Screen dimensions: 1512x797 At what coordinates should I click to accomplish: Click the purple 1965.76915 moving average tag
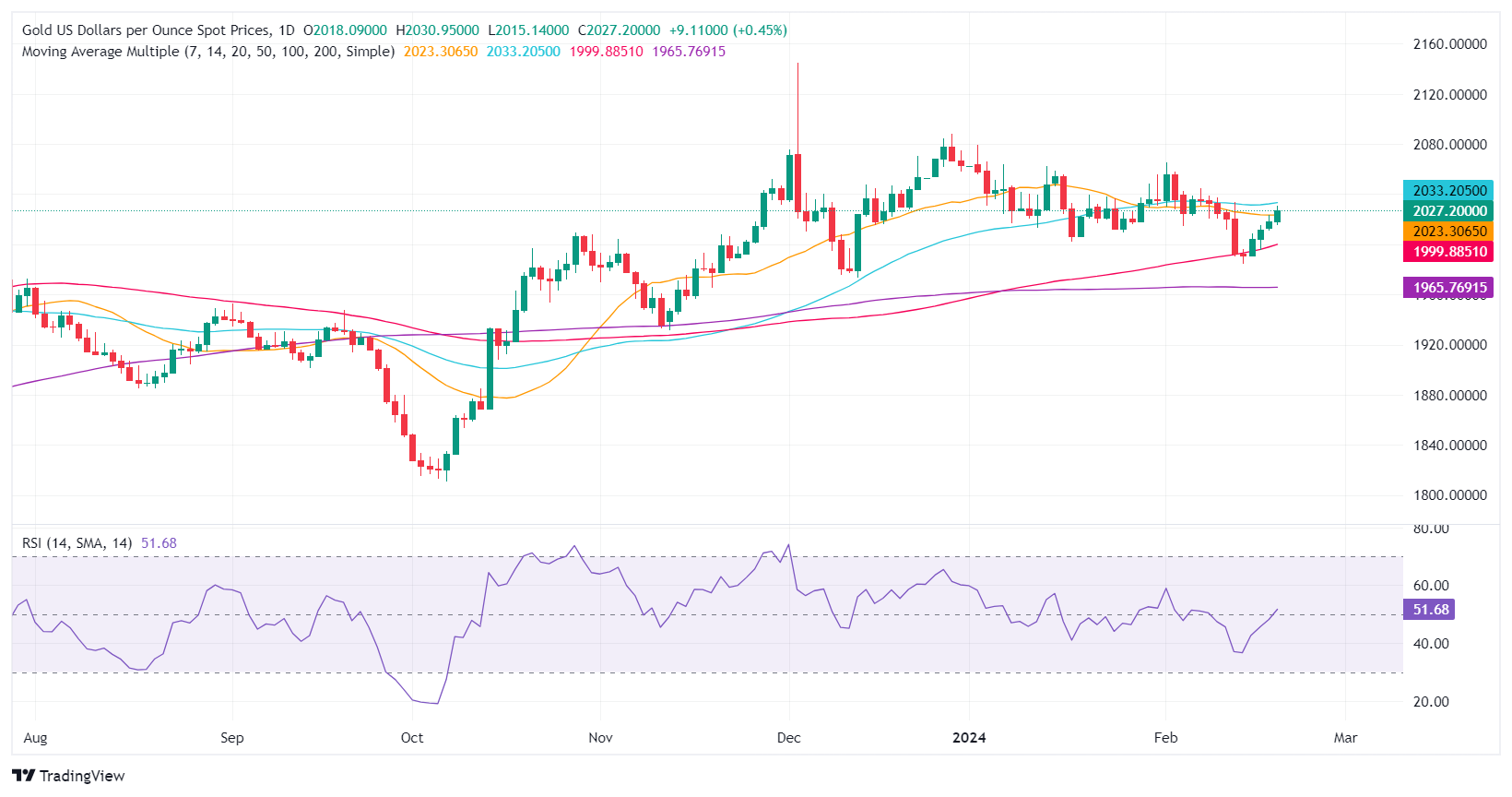click(x=1448, y=288)
